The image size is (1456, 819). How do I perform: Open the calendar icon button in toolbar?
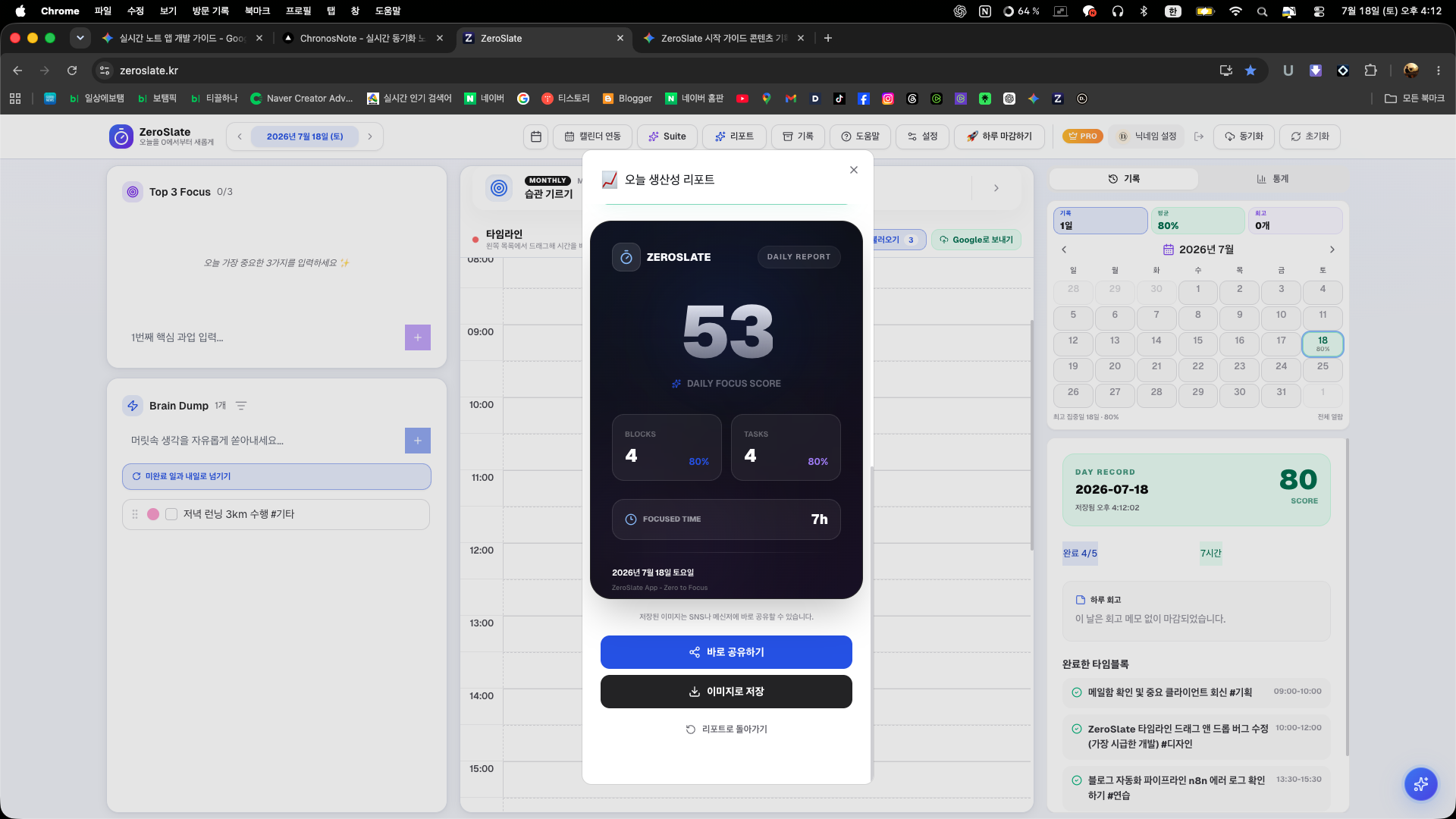tap(536, 136)
